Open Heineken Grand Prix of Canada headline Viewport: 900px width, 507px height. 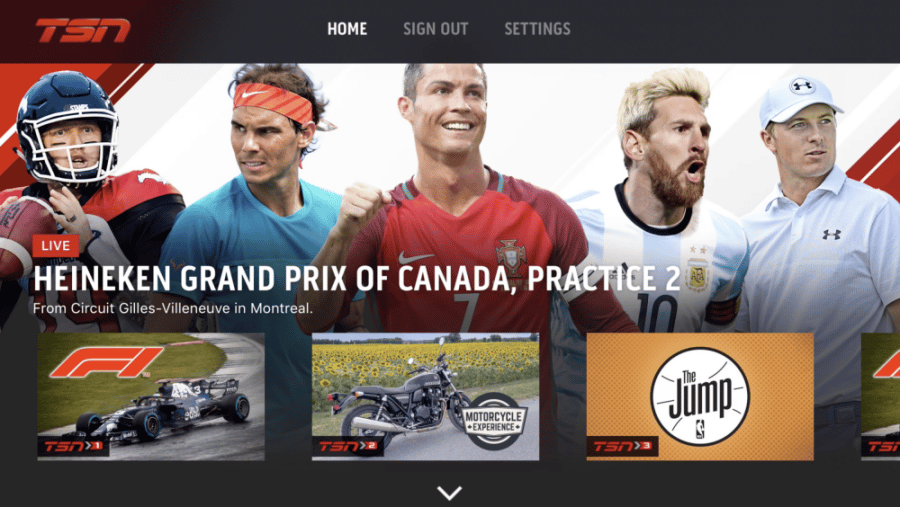[356, 279]
